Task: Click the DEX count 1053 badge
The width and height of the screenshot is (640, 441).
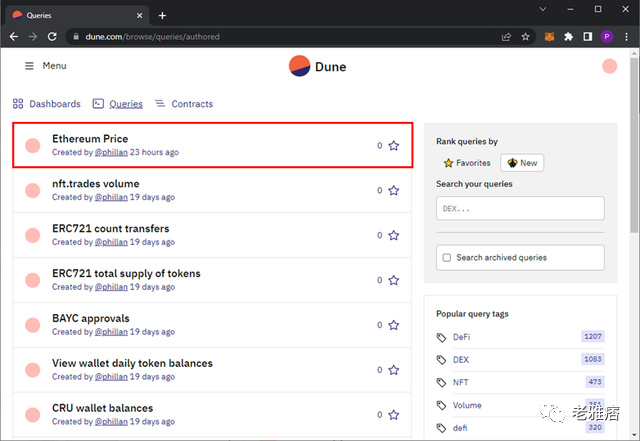Action: 593,359
